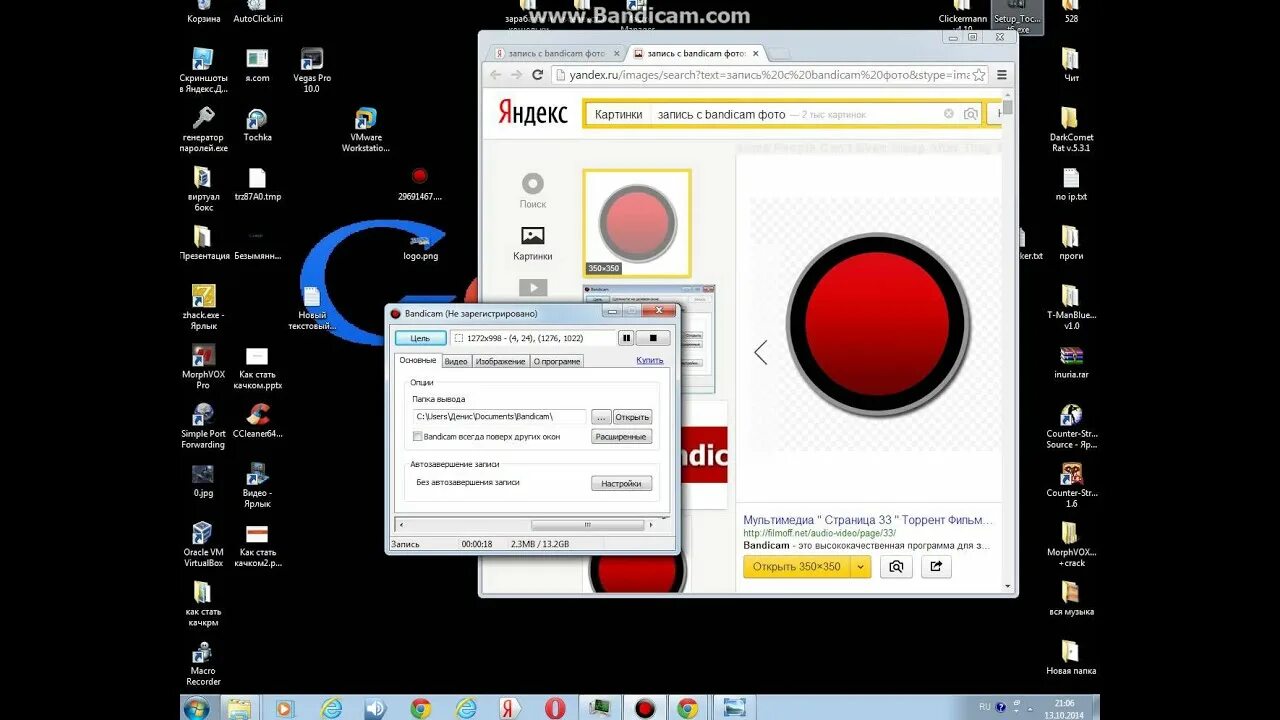Open the Opera browser taskbar icon
1280x720 pixels.
tap(555, 708)
